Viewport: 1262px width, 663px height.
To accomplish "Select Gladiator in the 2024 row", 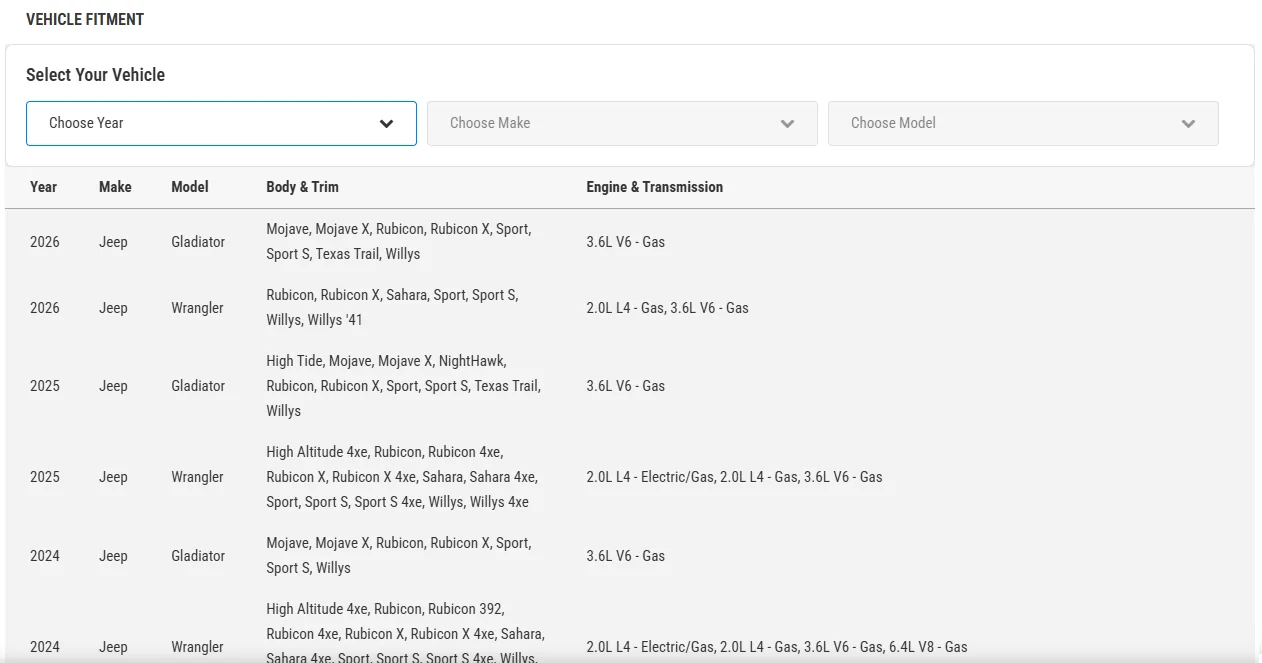I will [198, 556].
